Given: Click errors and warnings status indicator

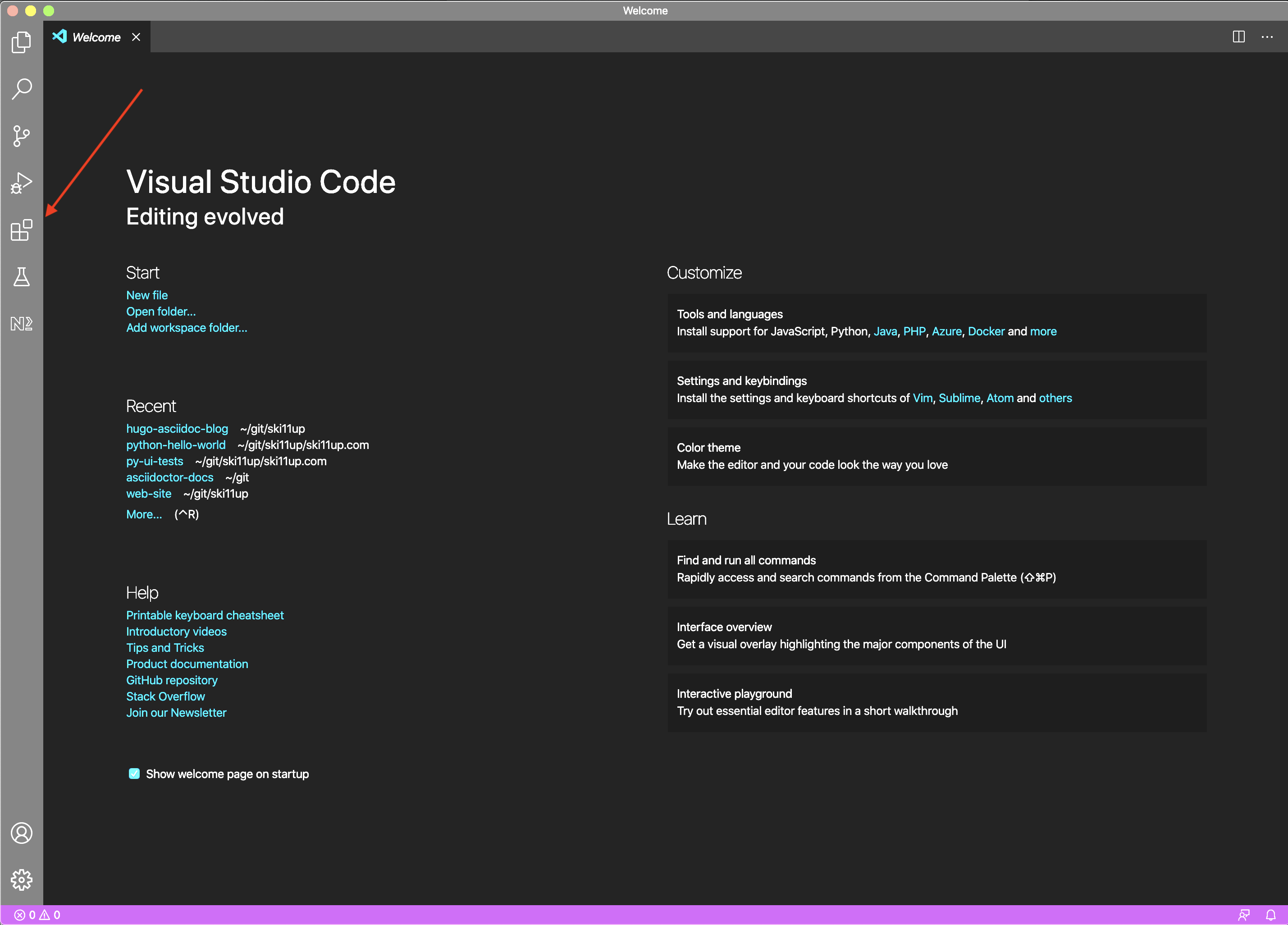Looking at the screenshot, I should tap(37, 915).
